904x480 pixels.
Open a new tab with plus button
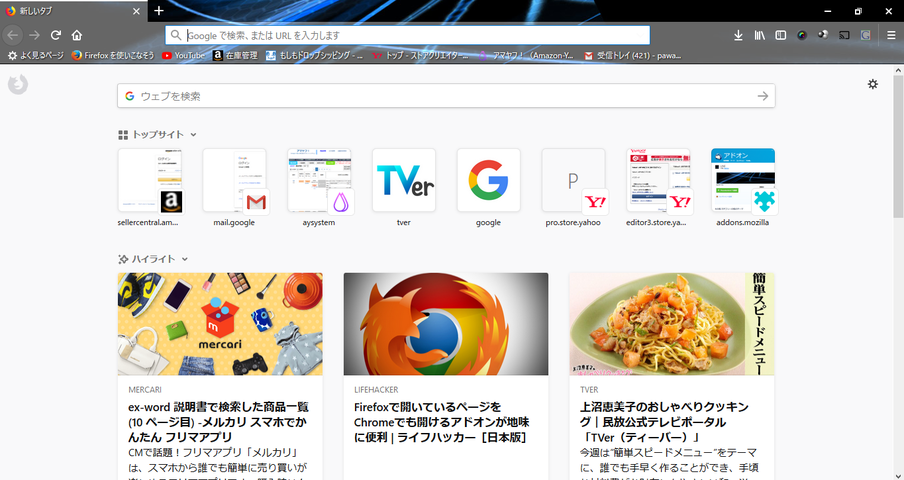click(x=159, y=11)
